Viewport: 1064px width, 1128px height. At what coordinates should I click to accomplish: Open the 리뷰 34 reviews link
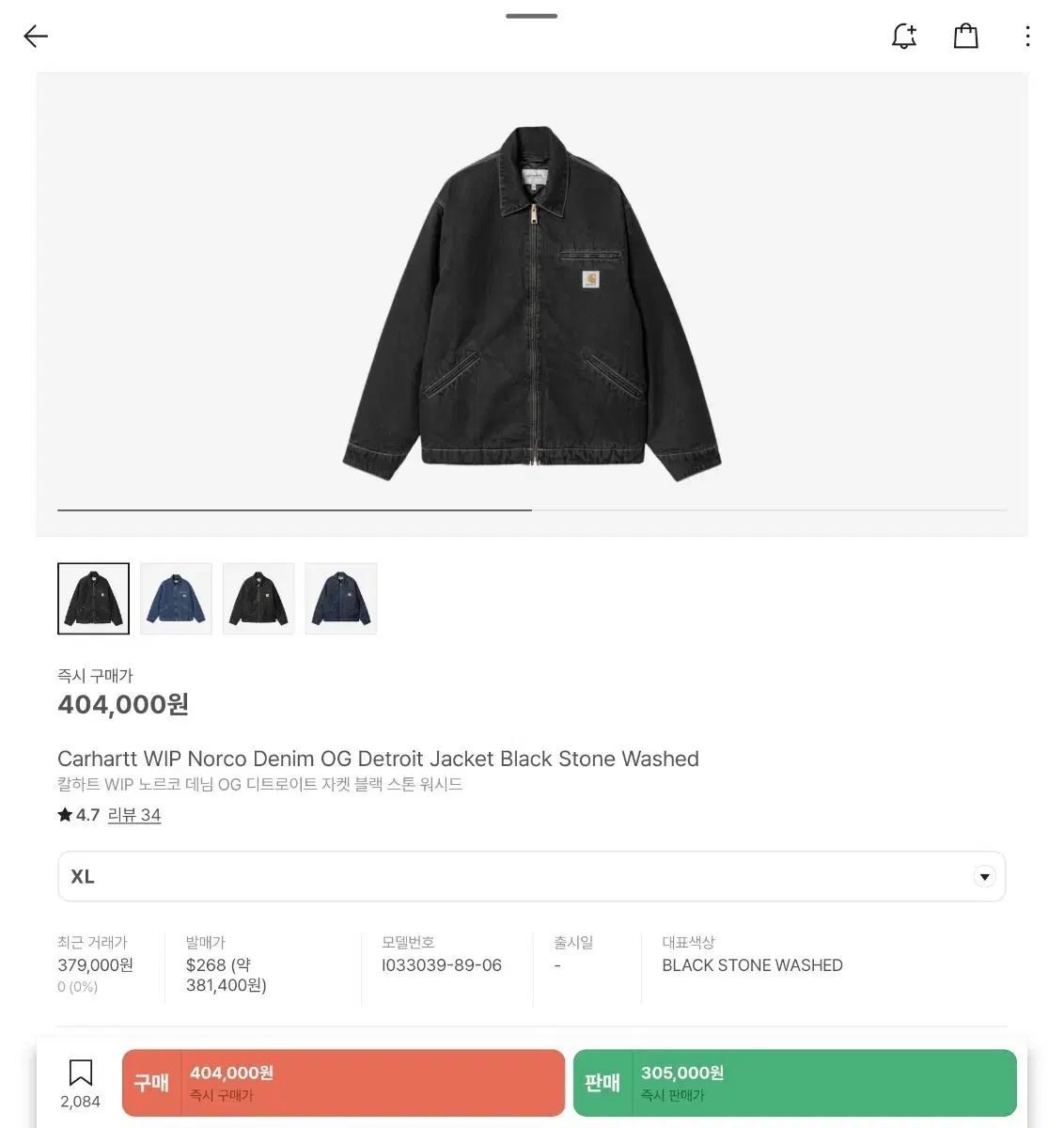tap(134, 815)
